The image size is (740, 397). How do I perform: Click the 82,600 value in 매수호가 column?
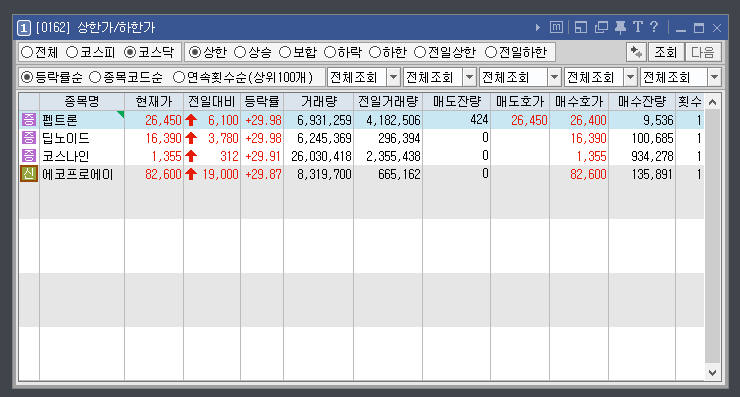point(588,174)
